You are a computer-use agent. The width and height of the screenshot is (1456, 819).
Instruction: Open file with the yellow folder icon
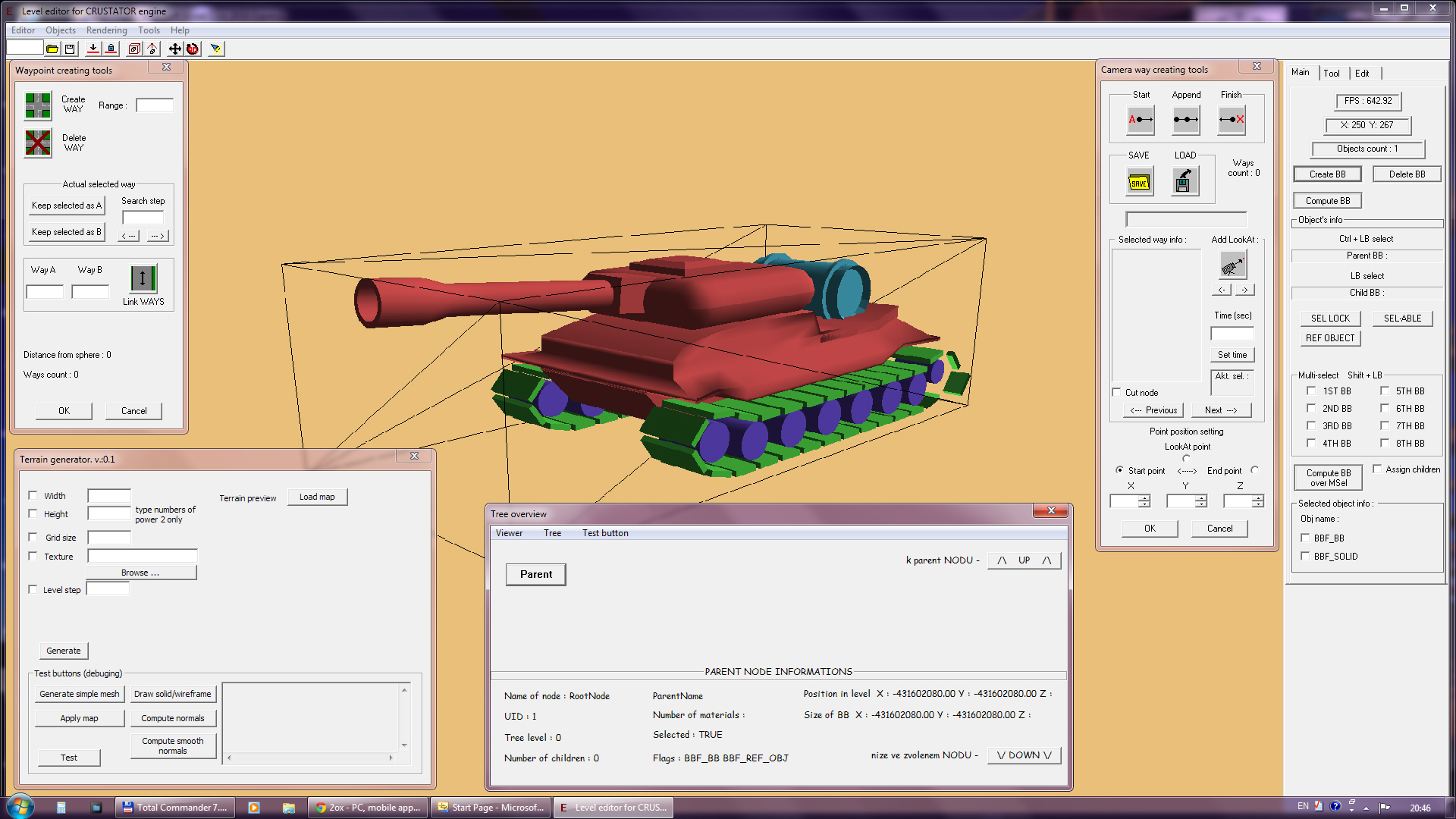(52, 49)
